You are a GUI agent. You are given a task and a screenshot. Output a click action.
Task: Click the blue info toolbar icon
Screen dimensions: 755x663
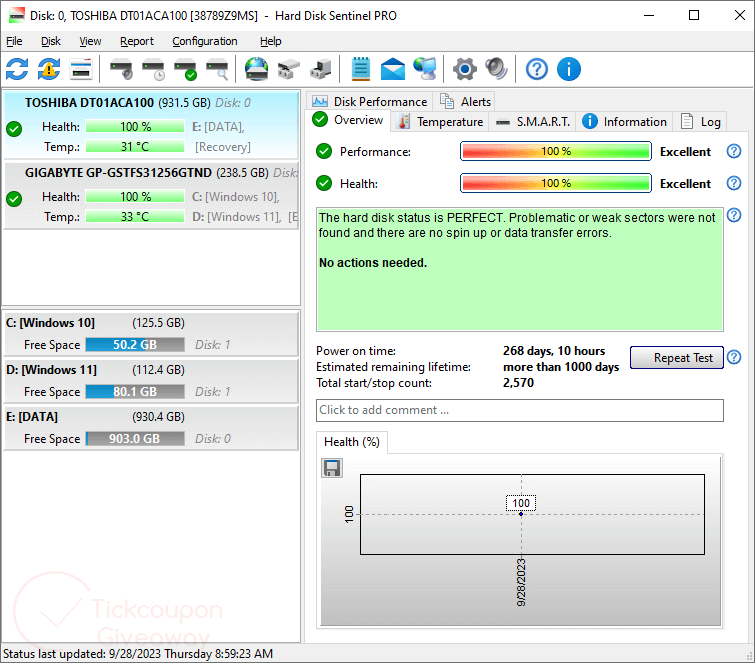569,69
